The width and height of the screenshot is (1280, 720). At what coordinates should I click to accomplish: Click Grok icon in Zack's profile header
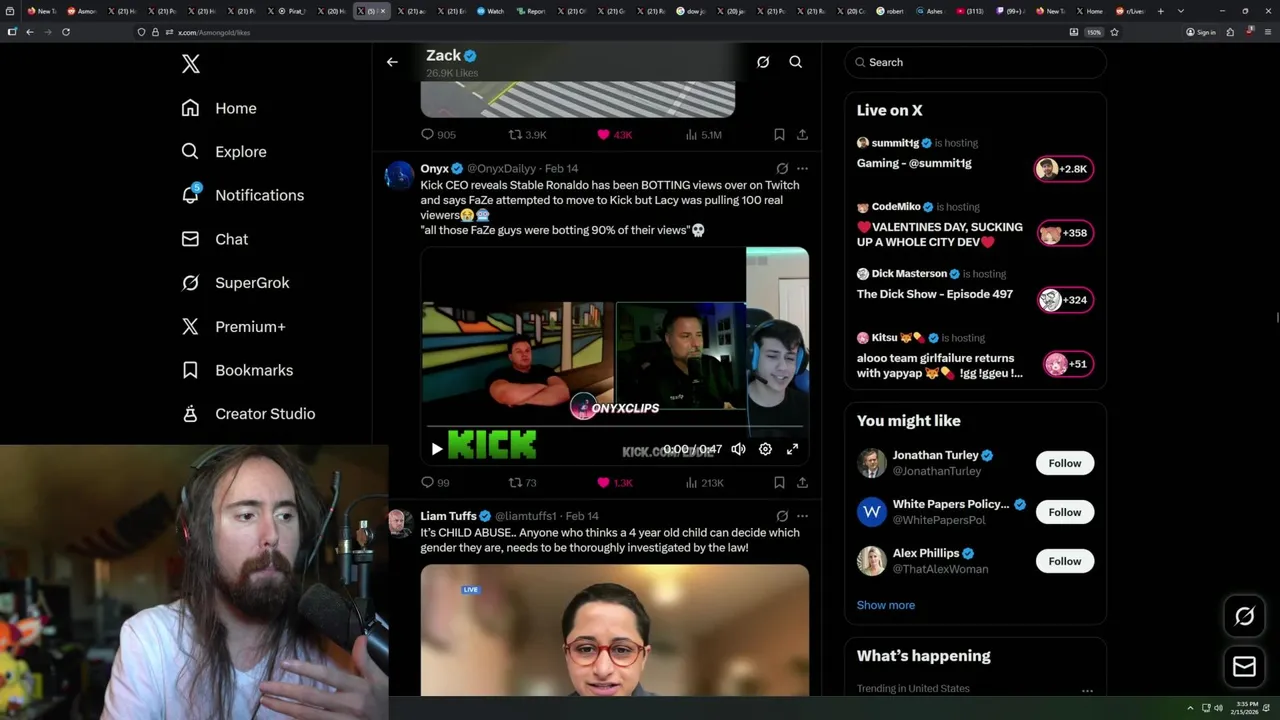click(x=763, y=62)
